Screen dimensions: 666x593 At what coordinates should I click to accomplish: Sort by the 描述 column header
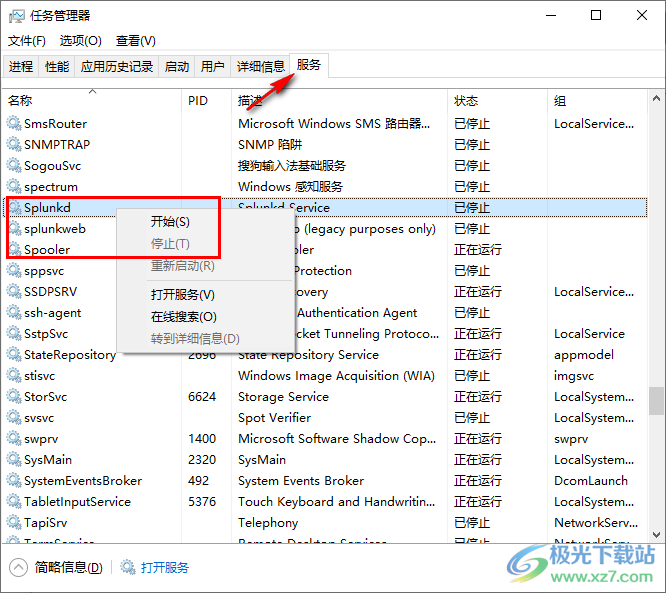(339, 101)
